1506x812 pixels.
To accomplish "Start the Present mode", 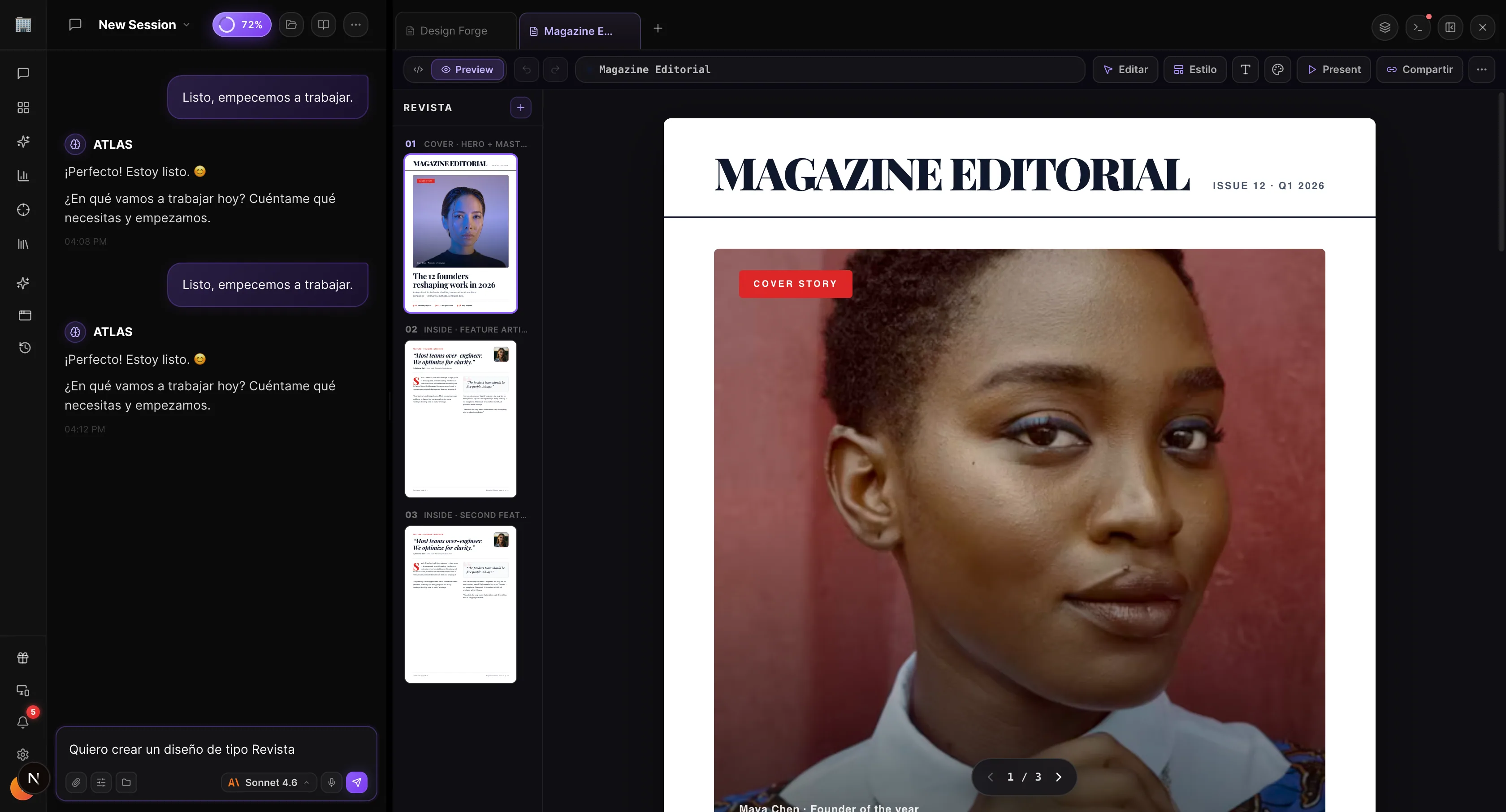I will pyautogui.click(x=1333, y=69).
